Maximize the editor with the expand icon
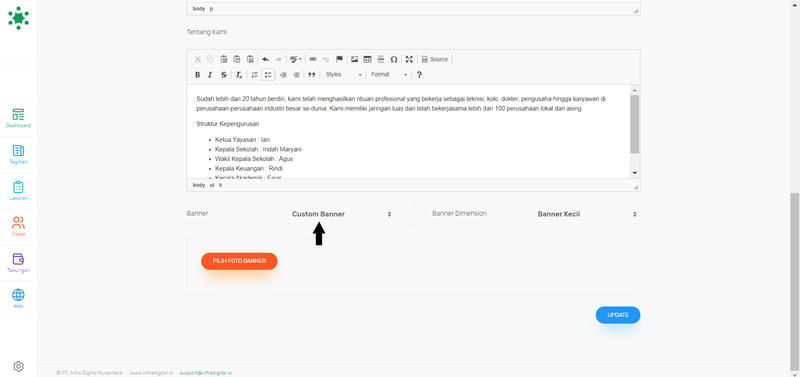The height and width of the screenshot is (377, 800). coord(409,59)
